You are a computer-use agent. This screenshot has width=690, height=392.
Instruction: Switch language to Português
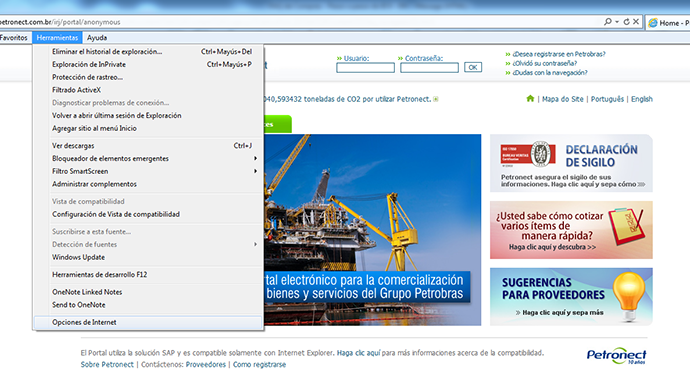tap(607, 99)
